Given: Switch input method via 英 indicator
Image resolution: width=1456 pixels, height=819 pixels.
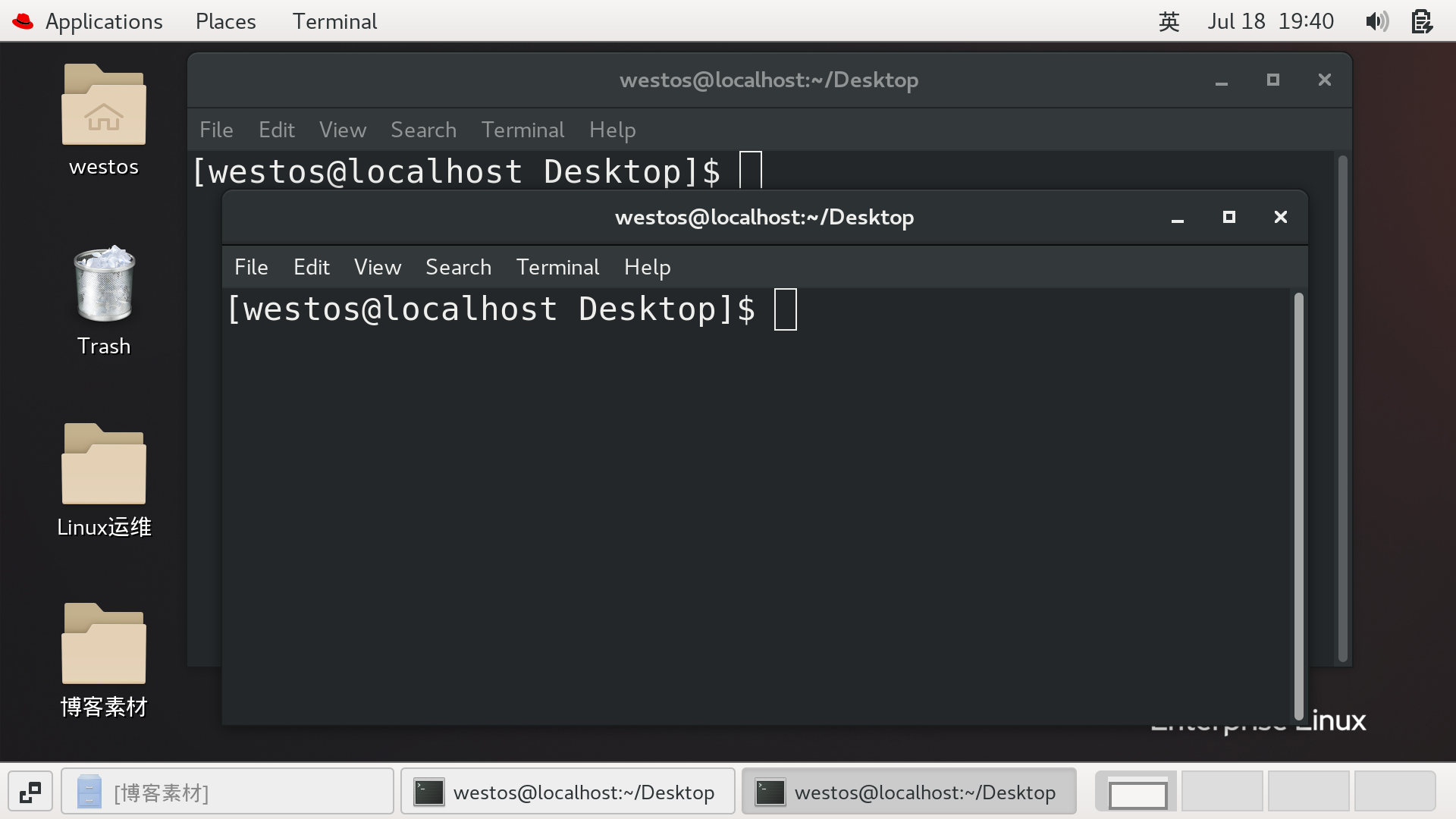Looking at the screenshot, I should [x=1169, y=21].
